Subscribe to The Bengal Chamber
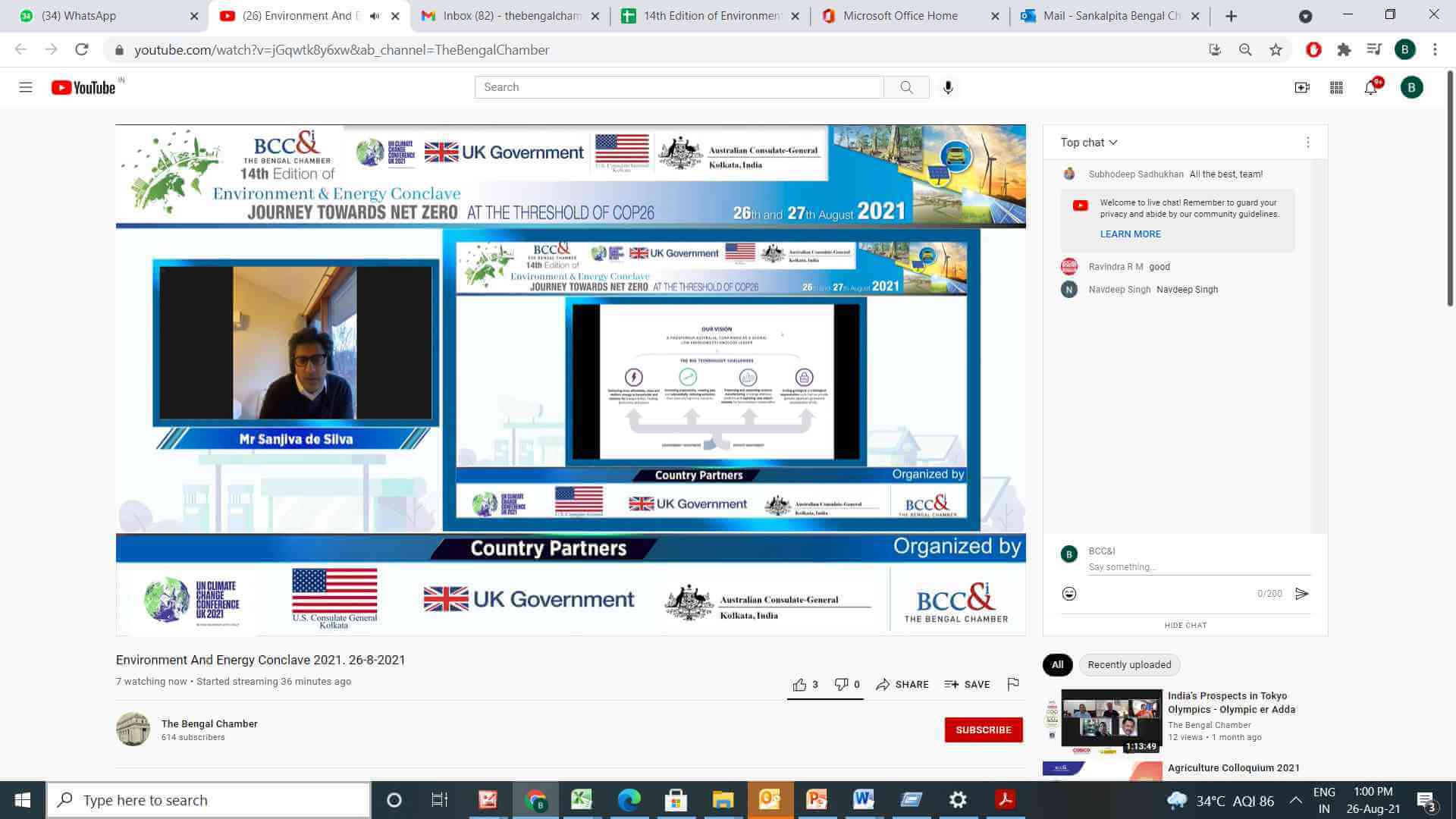This screenshot has height=819, width=1456. point(984,730)
